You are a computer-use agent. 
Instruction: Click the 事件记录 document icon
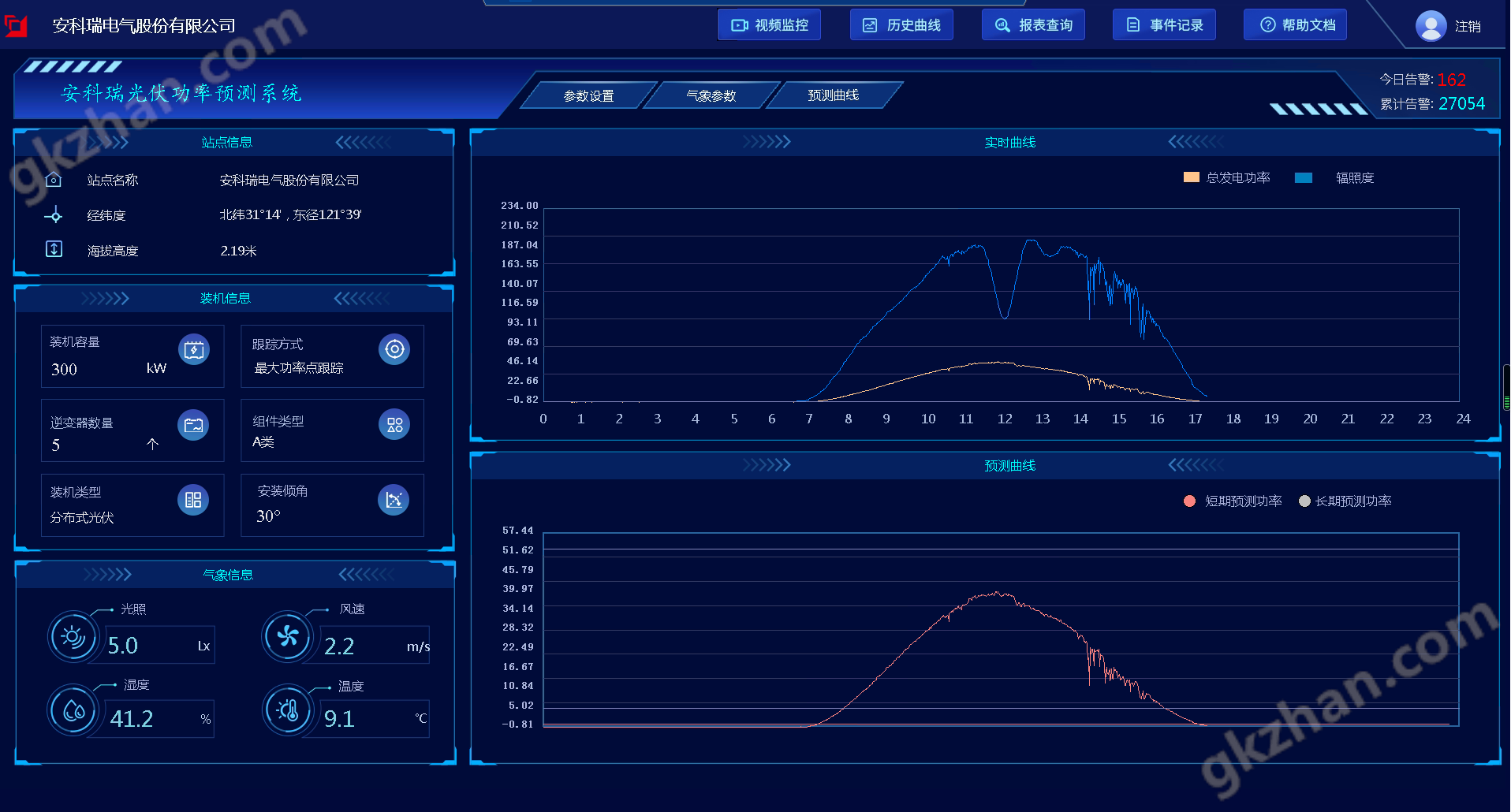[1133, 25]
